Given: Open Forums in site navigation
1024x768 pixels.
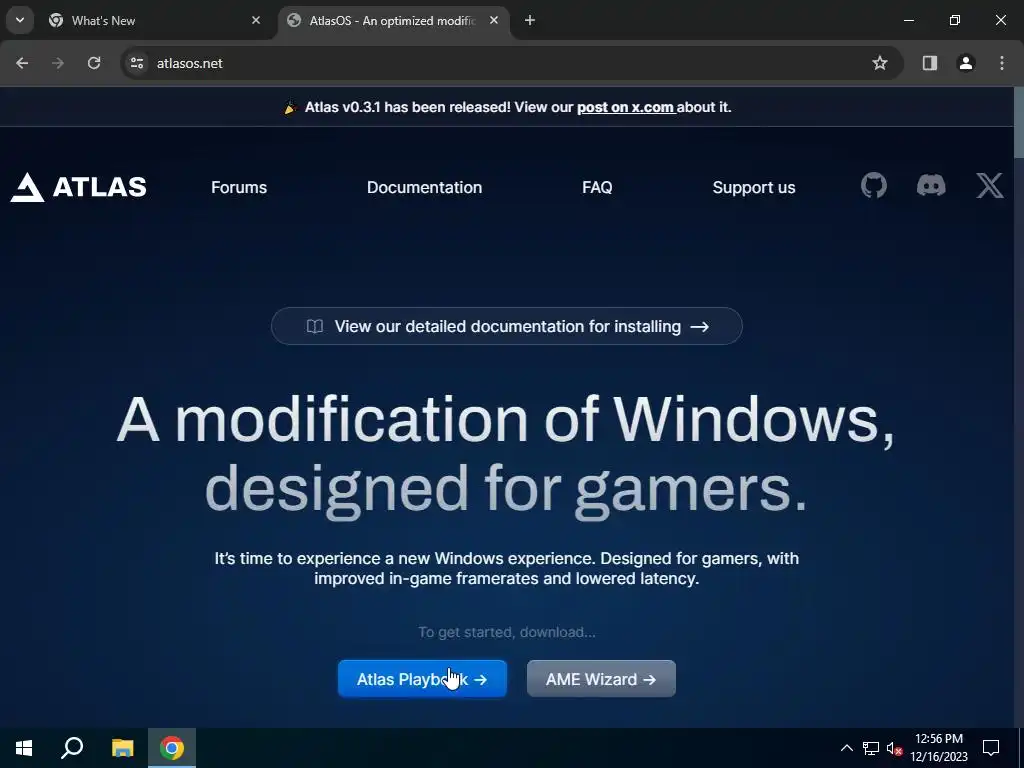Looking at the screenshot, I should (239, 187).
